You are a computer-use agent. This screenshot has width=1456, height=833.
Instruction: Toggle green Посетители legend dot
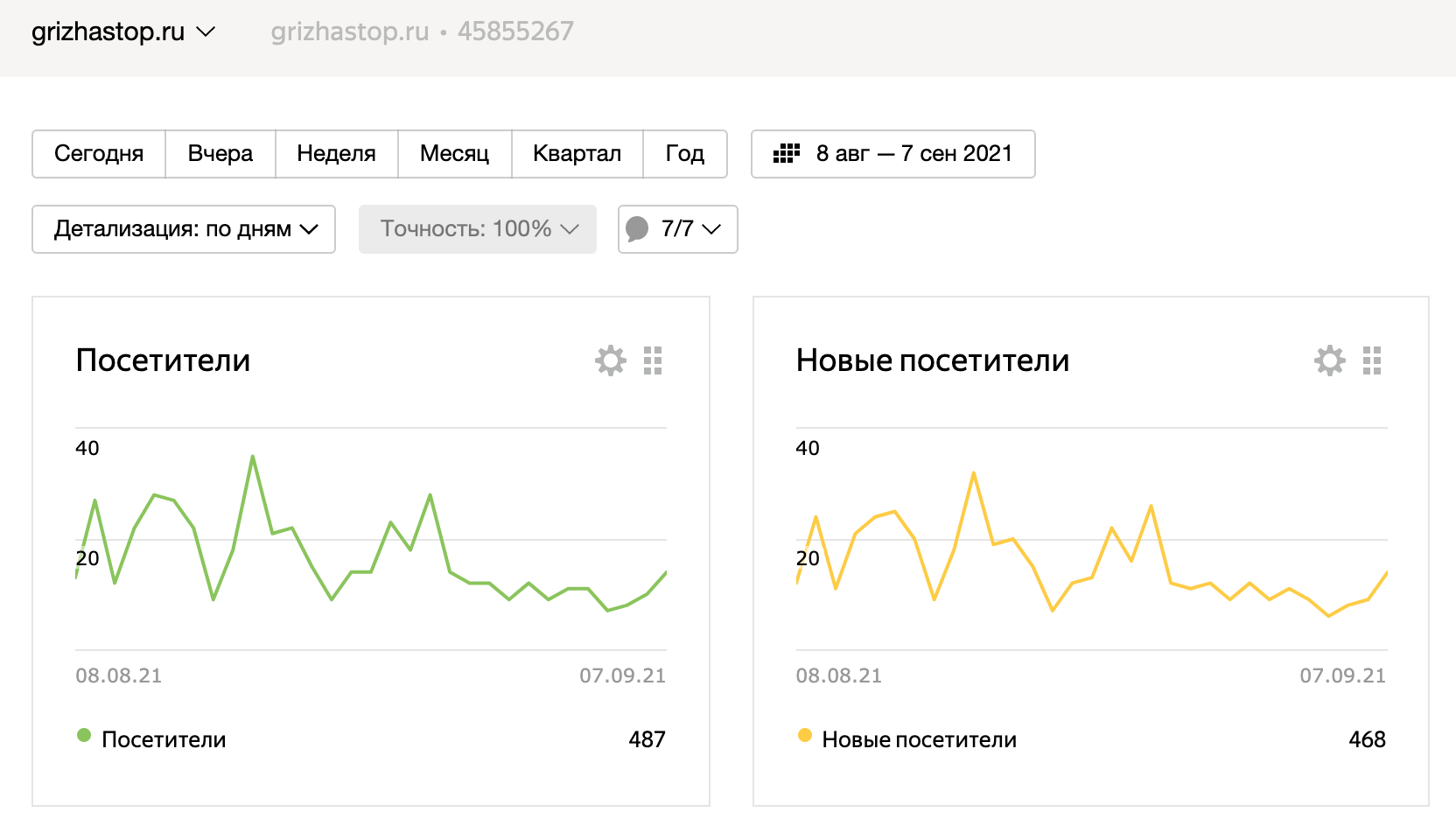pos(84,736)
